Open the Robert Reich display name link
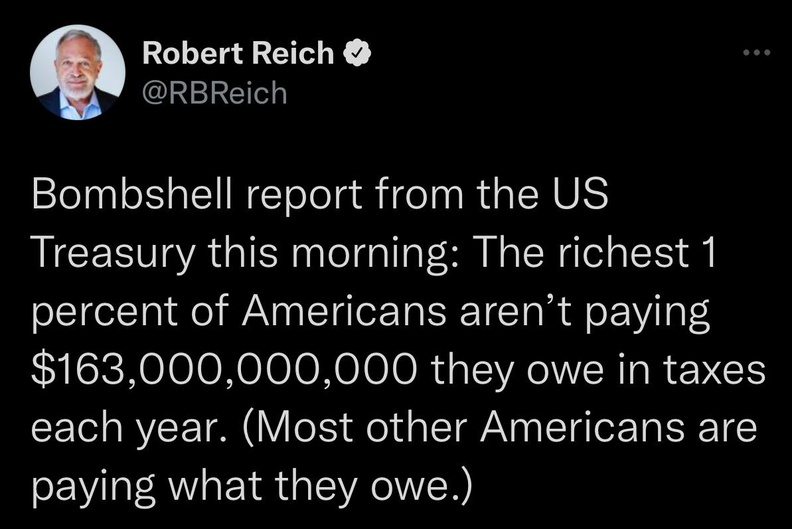 point(238,54)
